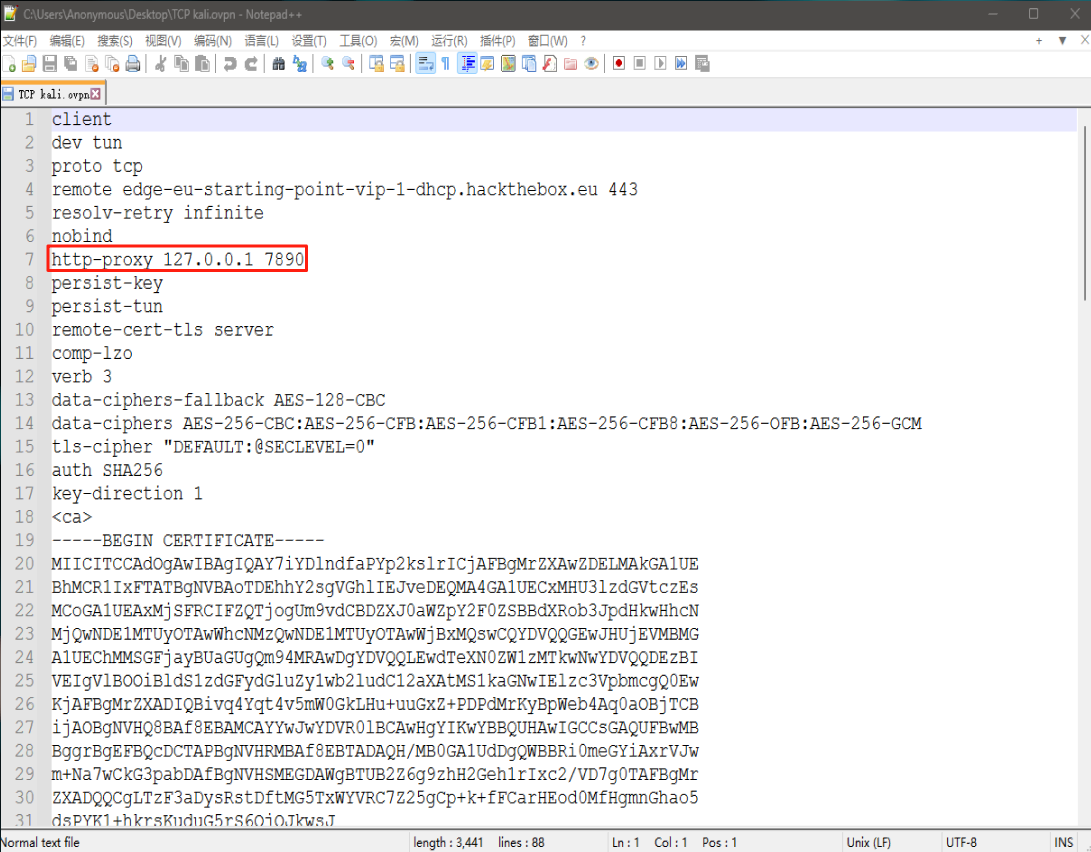Click the plus button to add new tab
Viewport: 1091px width, 852px height.
click(x=1038, y=41)
